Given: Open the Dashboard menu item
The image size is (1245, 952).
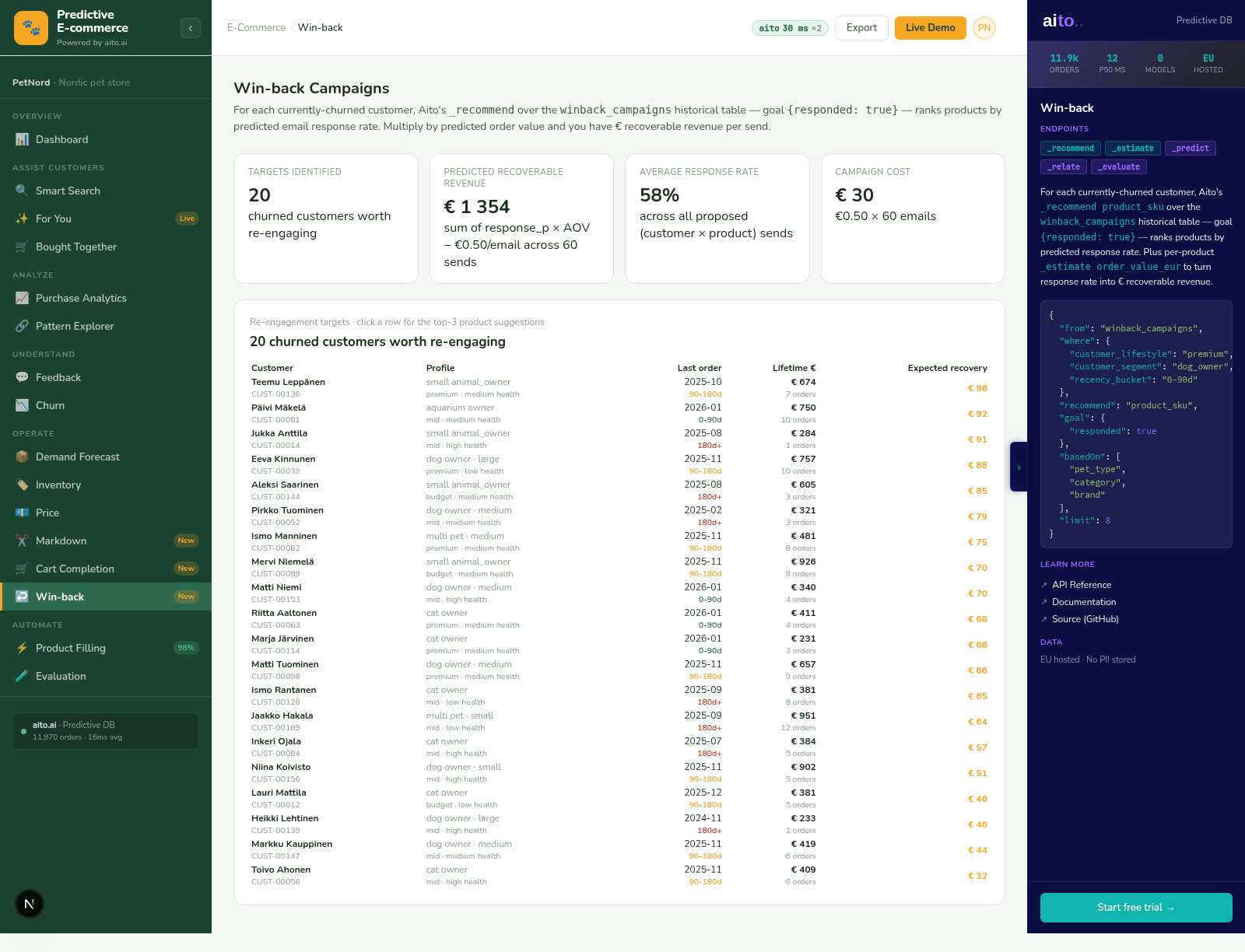Looking at the screenshot, I should click(106, 139).
